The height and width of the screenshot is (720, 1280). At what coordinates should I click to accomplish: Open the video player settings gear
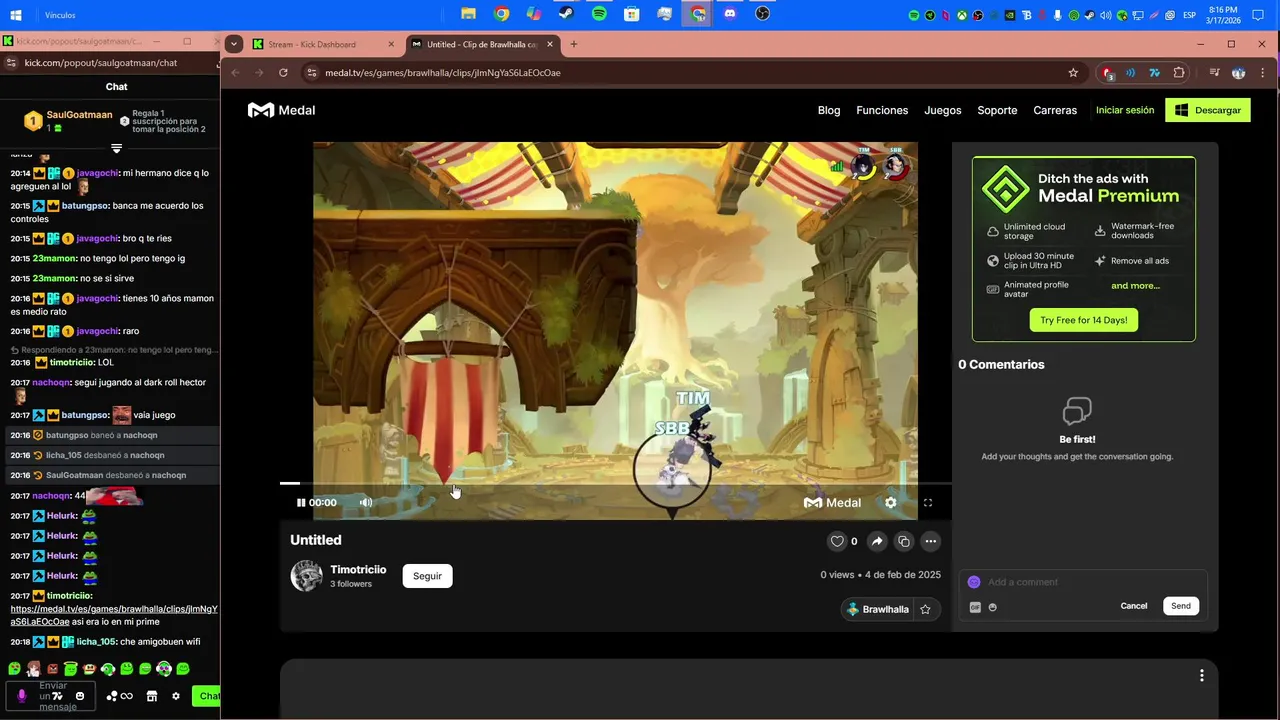tap(891, 503)
